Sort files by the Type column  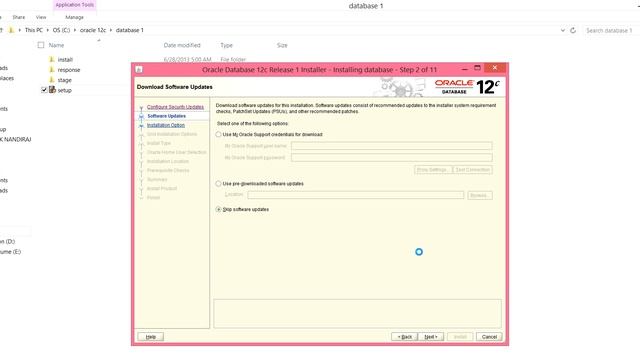tap(227, 45)
